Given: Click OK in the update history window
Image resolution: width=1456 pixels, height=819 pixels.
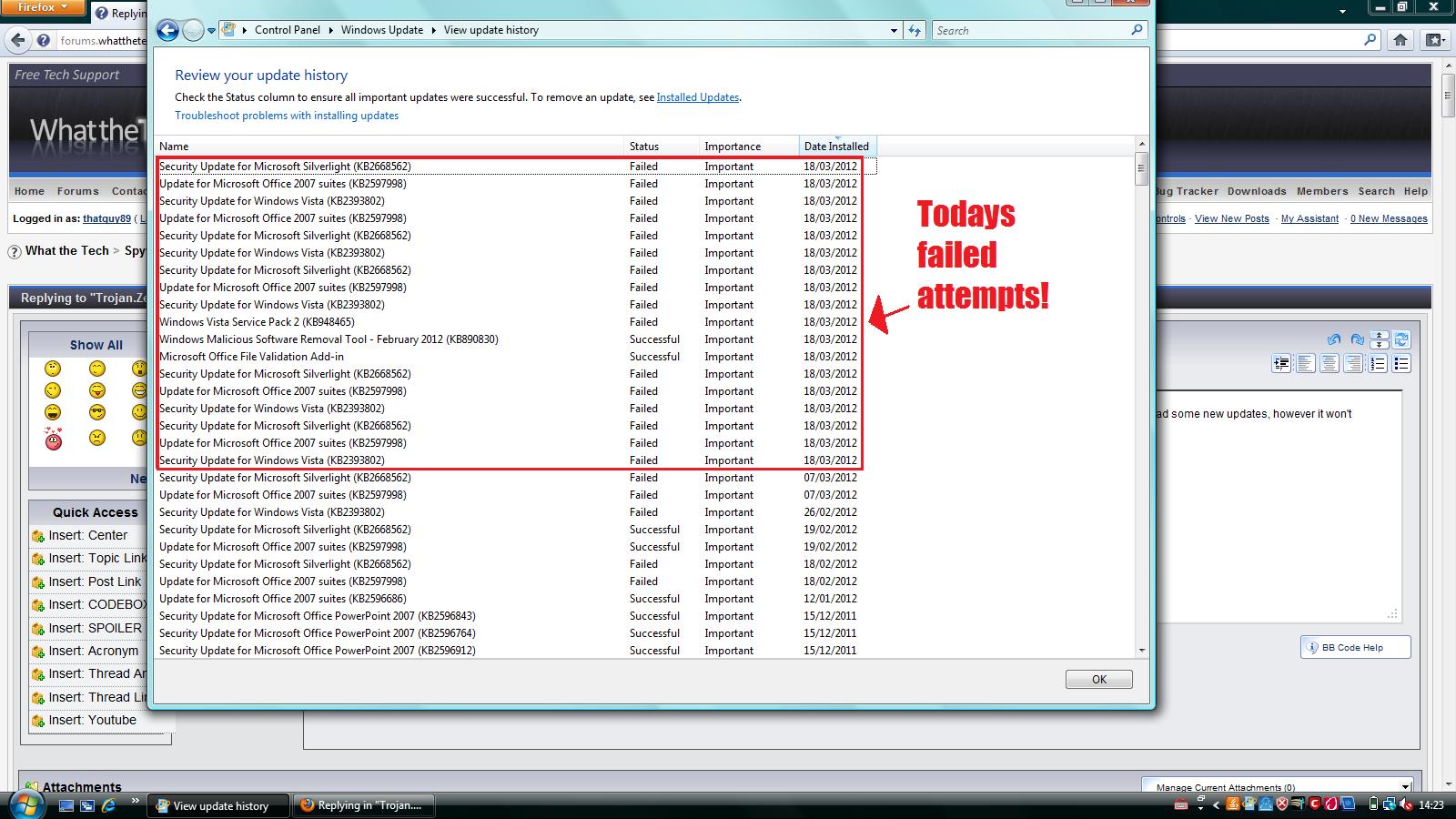Looking at the screenshot, I should tap(1099, 680).
